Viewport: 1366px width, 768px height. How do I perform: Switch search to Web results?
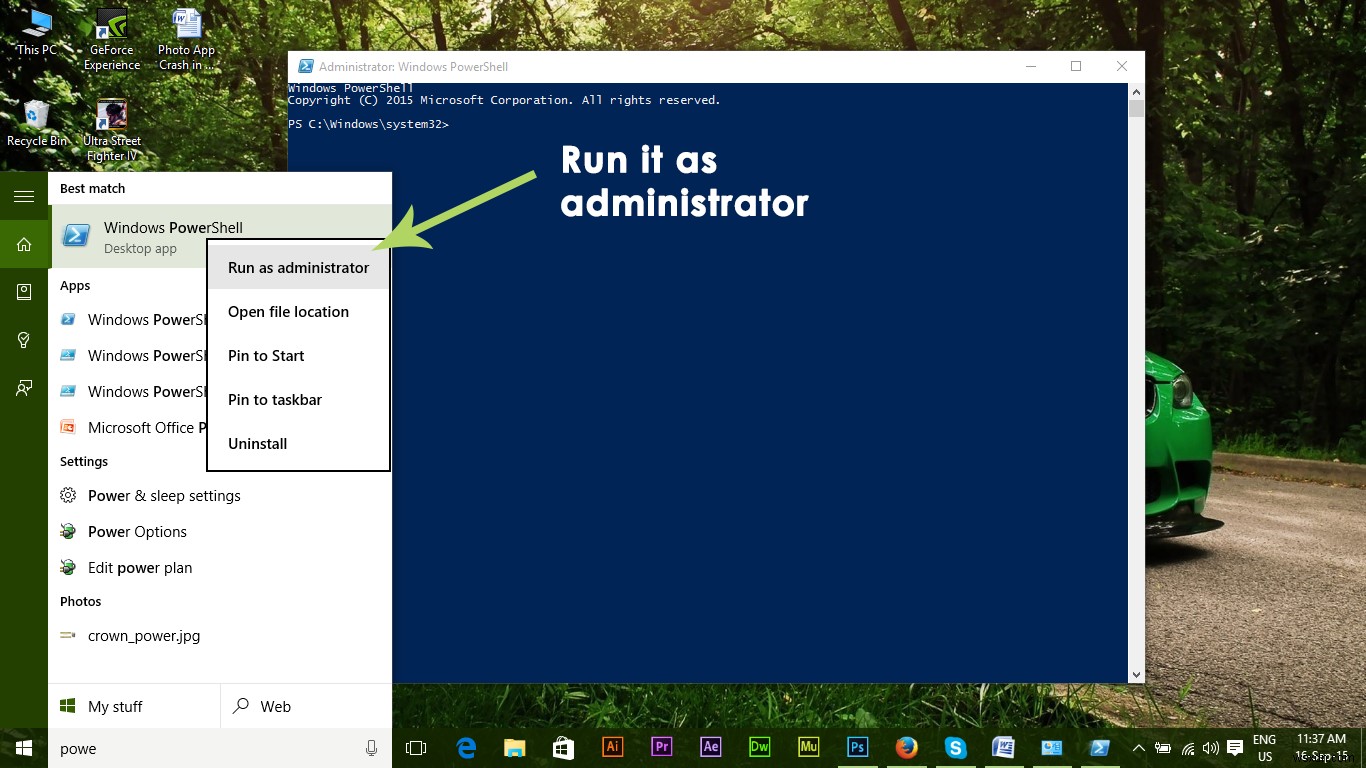tap(306, 706)
